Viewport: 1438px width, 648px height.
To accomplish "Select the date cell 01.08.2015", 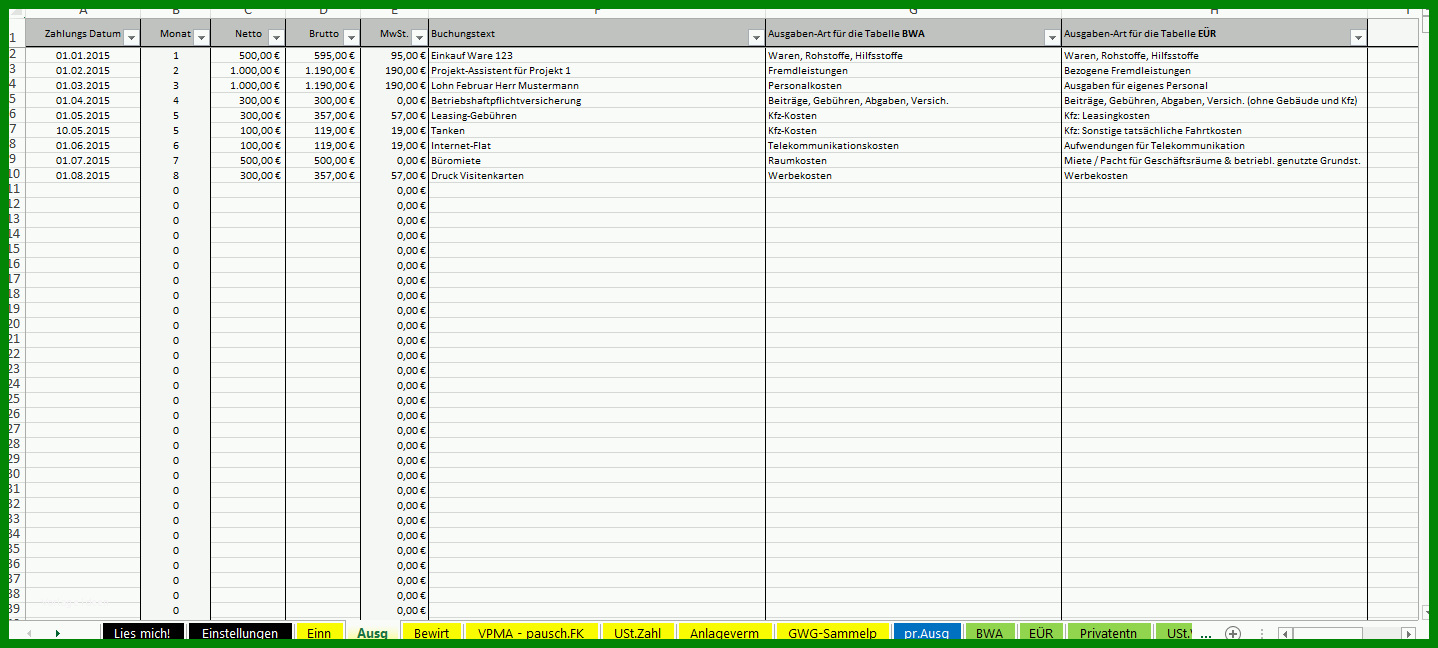I will (x=83, y=176).
